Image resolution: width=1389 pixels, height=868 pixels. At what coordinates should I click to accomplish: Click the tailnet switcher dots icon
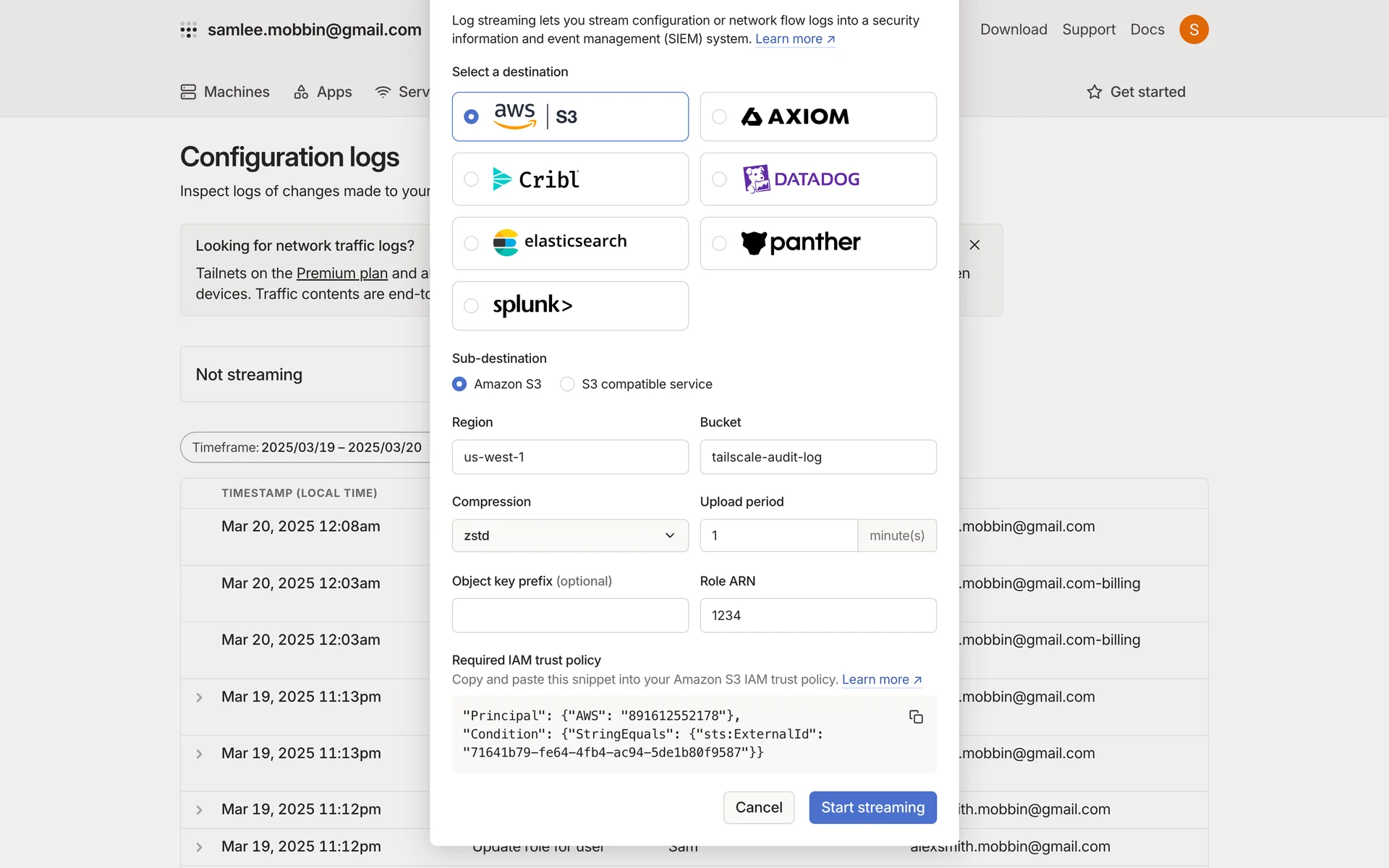pos(188,30)
